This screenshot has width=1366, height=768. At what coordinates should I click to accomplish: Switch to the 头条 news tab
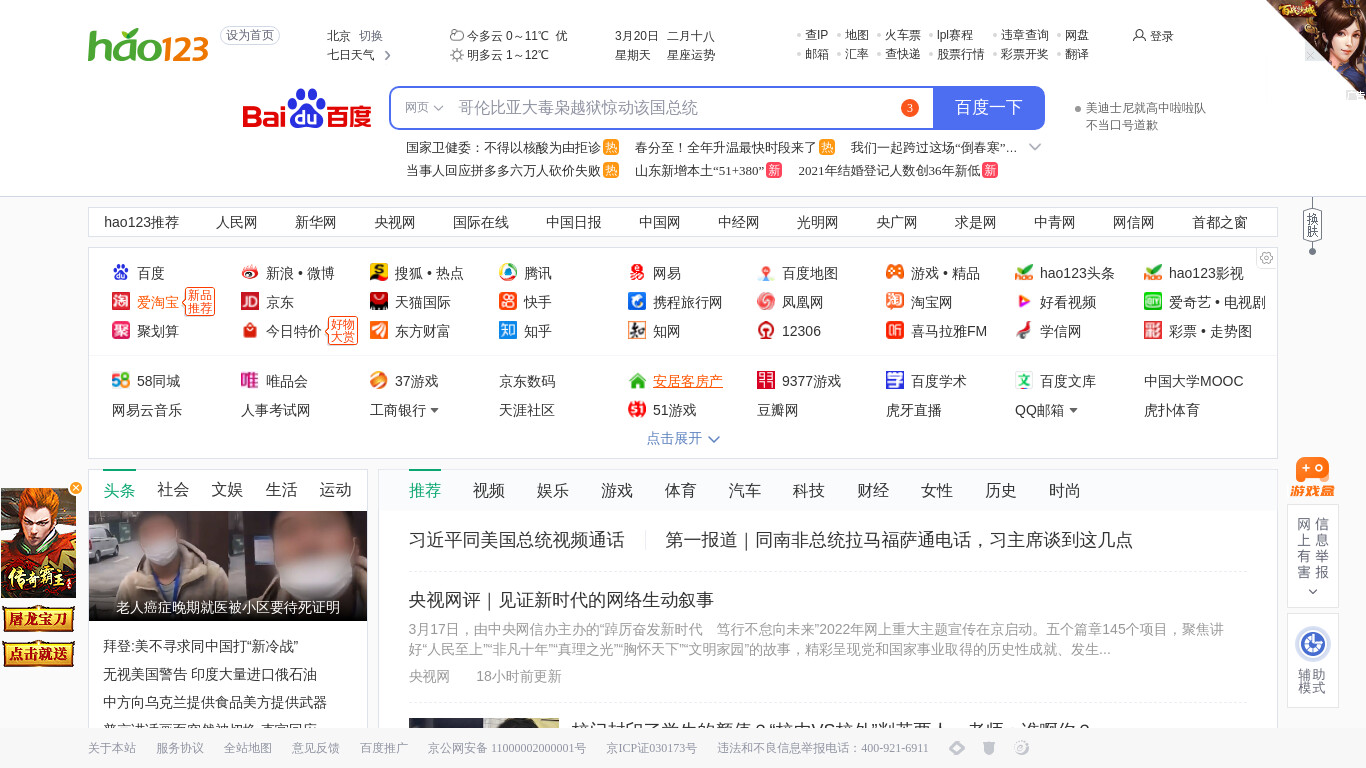pos(119,490)
